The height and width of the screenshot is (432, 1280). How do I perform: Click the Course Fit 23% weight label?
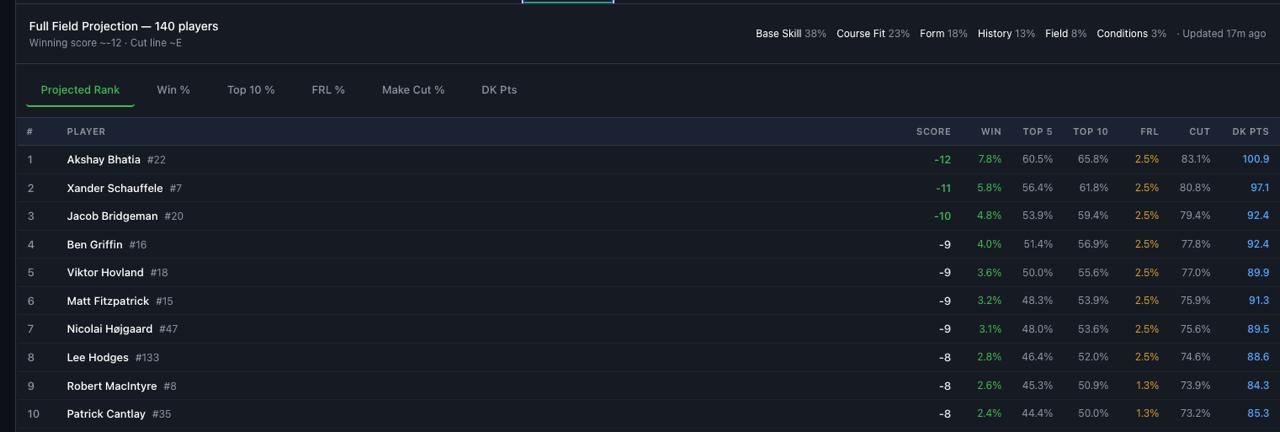tap(872, 34)
